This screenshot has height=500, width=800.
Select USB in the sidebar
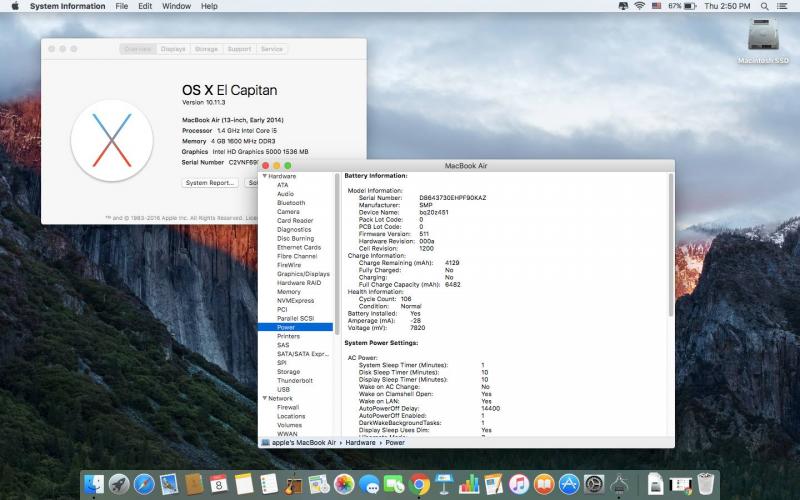pyautogui.click(x=283, y=389)
